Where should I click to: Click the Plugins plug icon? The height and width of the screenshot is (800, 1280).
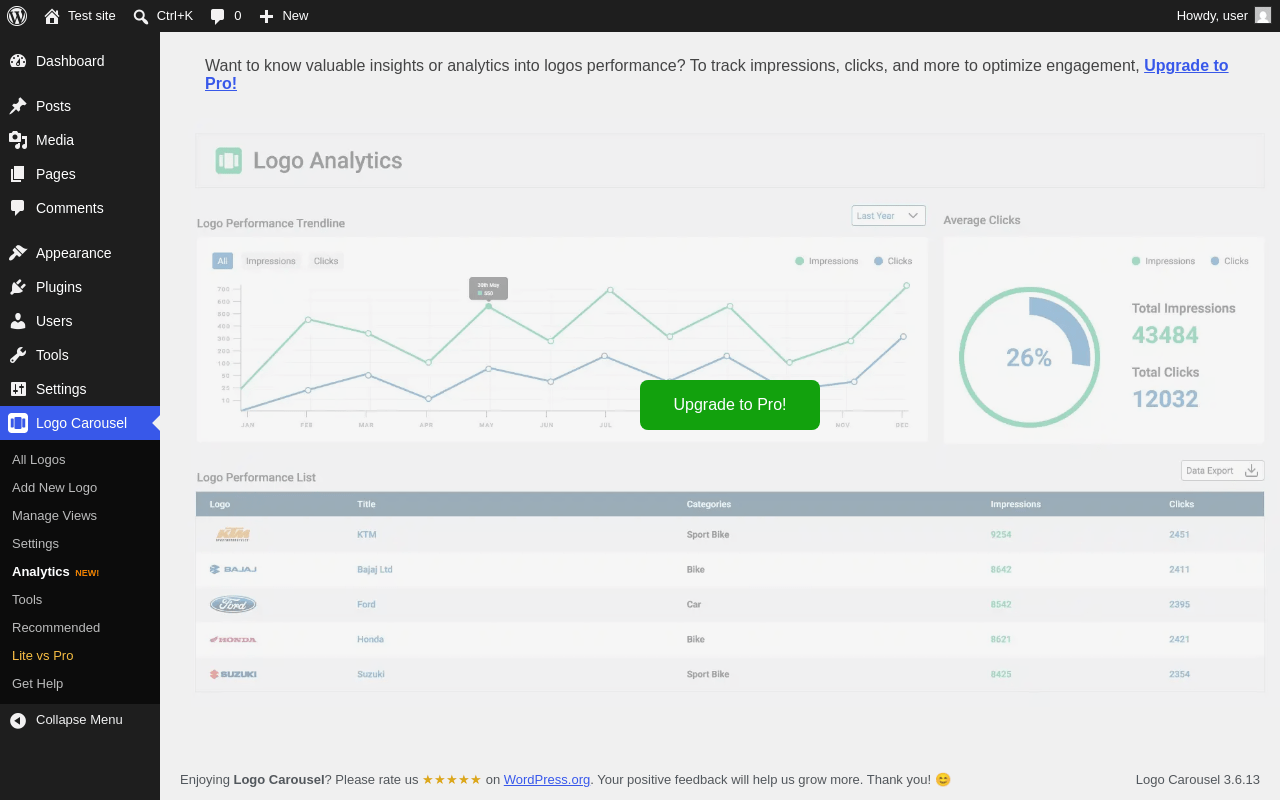[18, 287]
